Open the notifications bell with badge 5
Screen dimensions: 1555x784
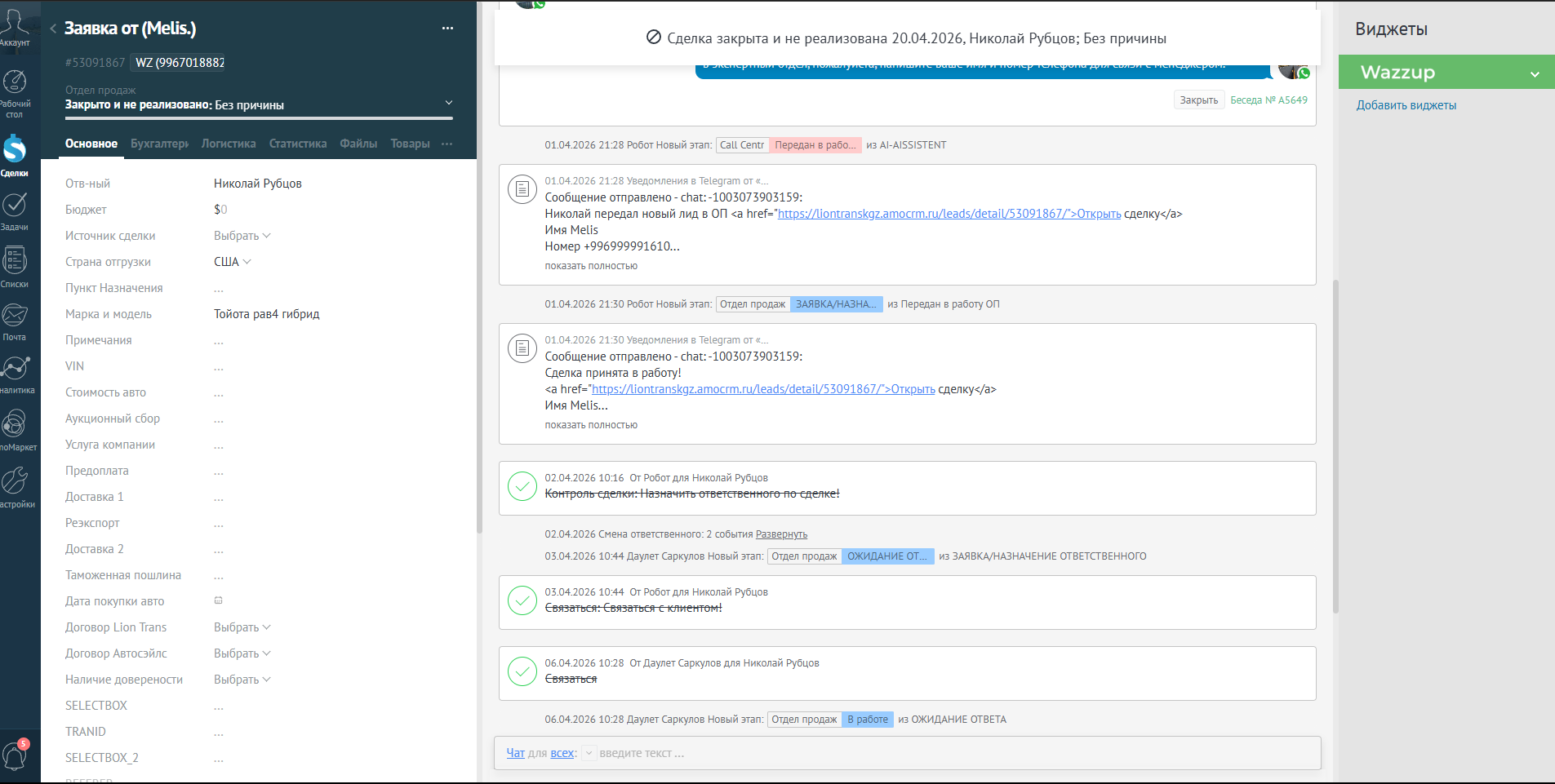coord(15,755)
